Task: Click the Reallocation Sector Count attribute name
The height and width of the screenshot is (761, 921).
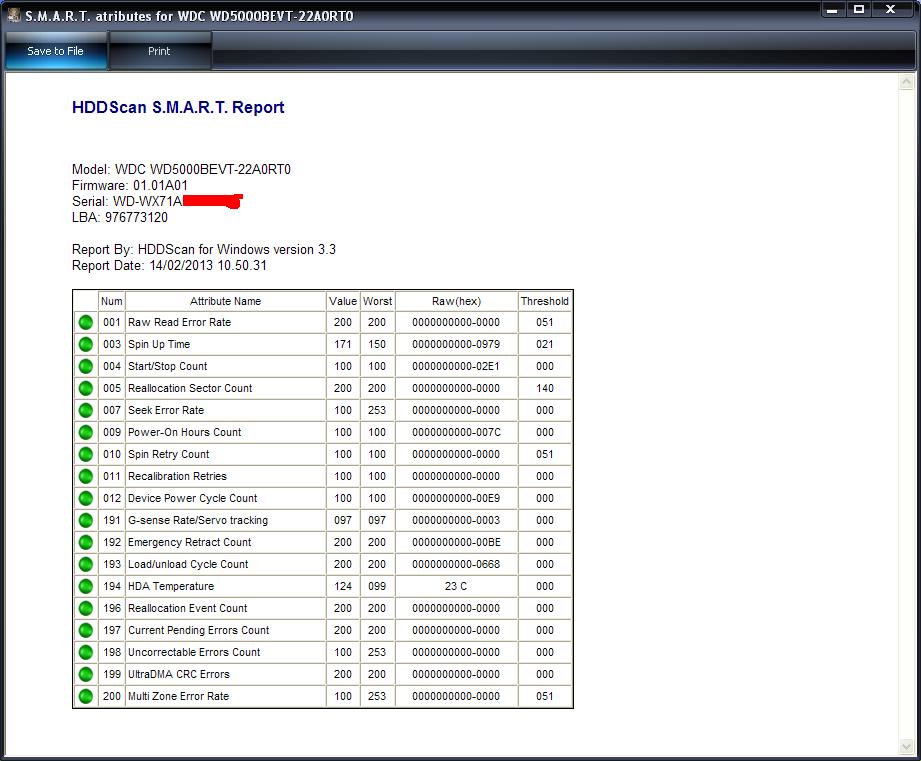Action: click(190, 388)
